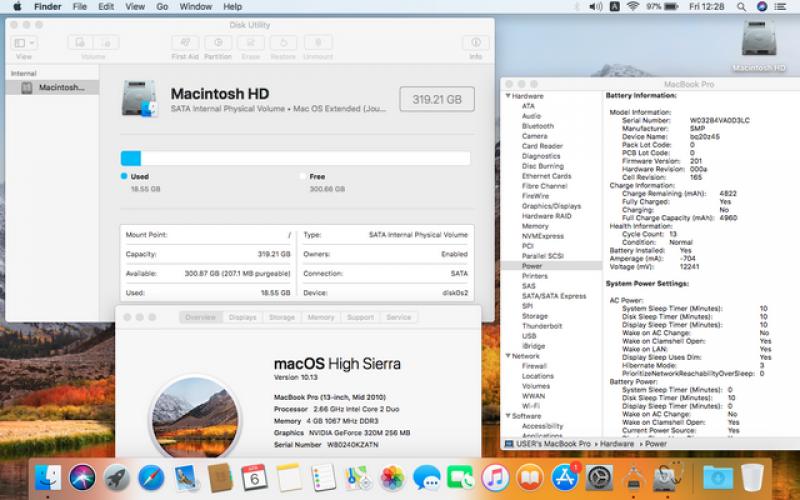Open iTunes from the Dock
The image size is (800, 500).
click(495, 479)
